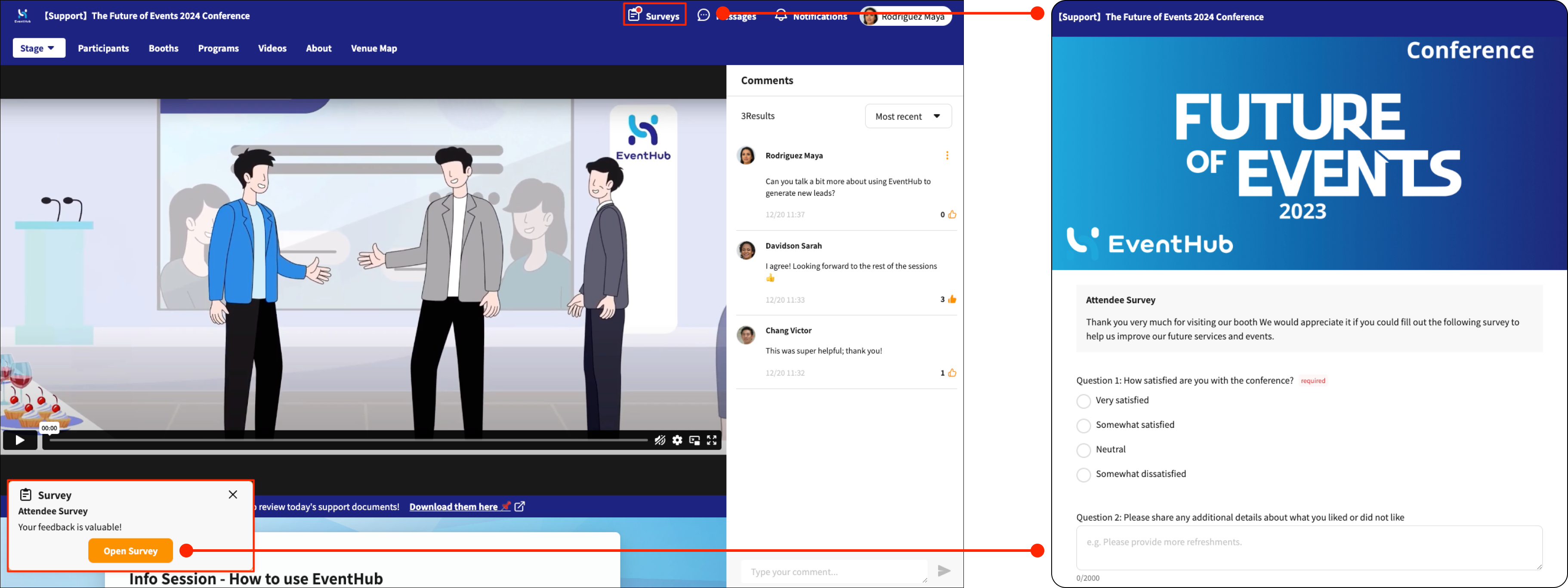Click the 3Results count text

[x=757, y=116]
